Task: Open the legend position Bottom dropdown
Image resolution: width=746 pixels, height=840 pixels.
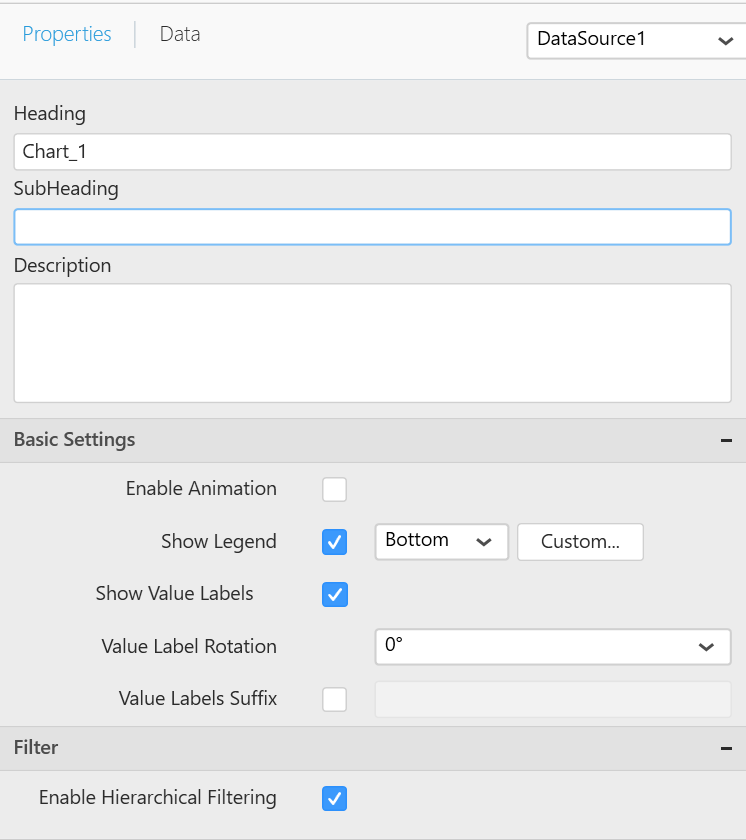Action: [441, 541]
